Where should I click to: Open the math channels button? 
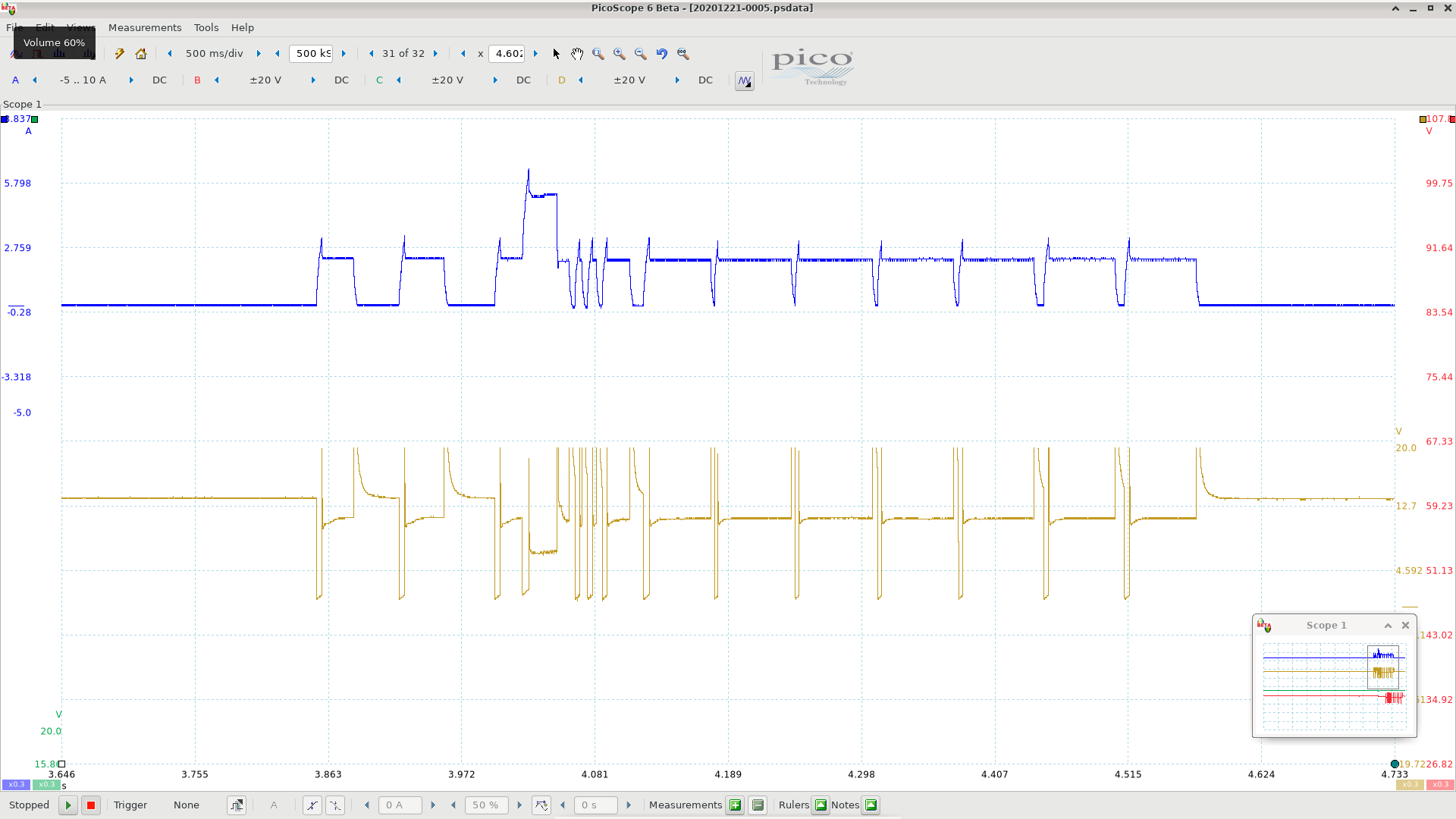[x=745, y=80]
